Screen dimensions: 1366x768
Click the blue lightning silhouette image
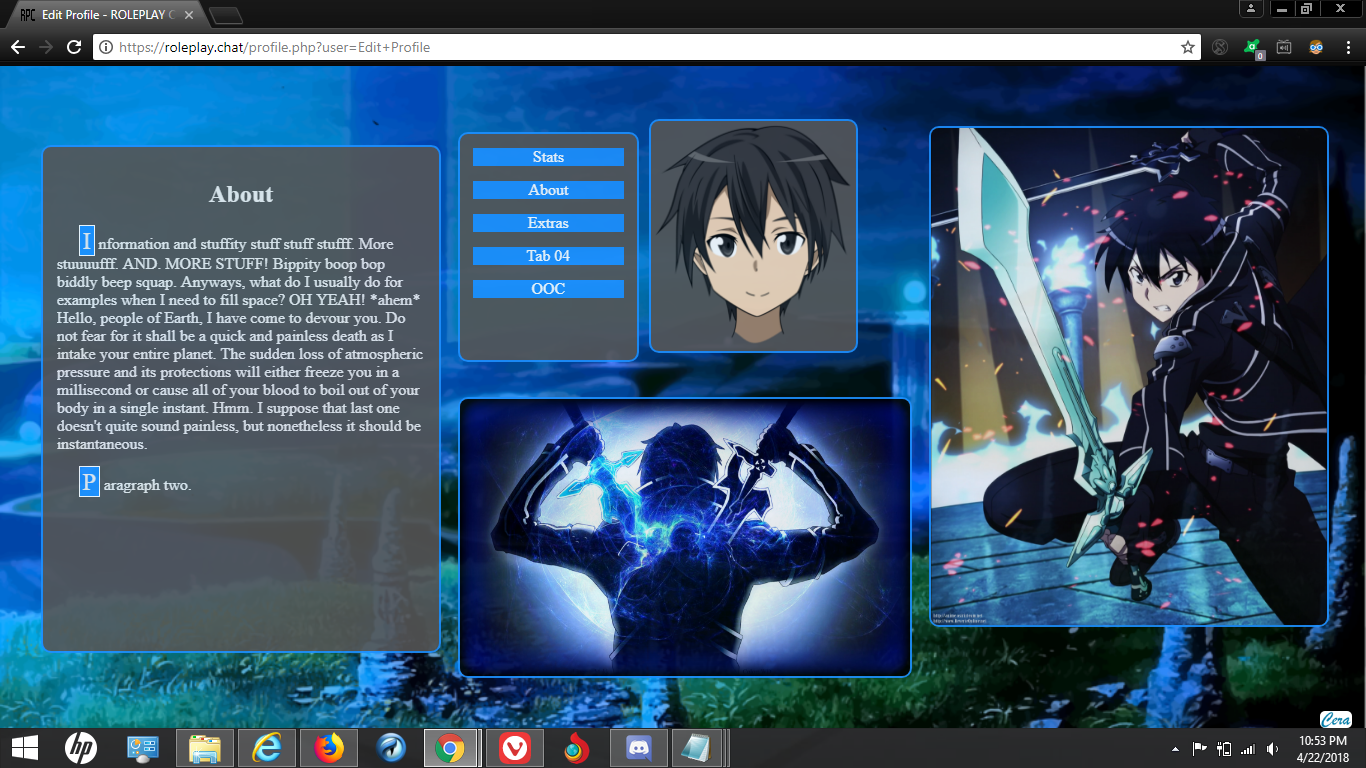(x=684, y=537)
